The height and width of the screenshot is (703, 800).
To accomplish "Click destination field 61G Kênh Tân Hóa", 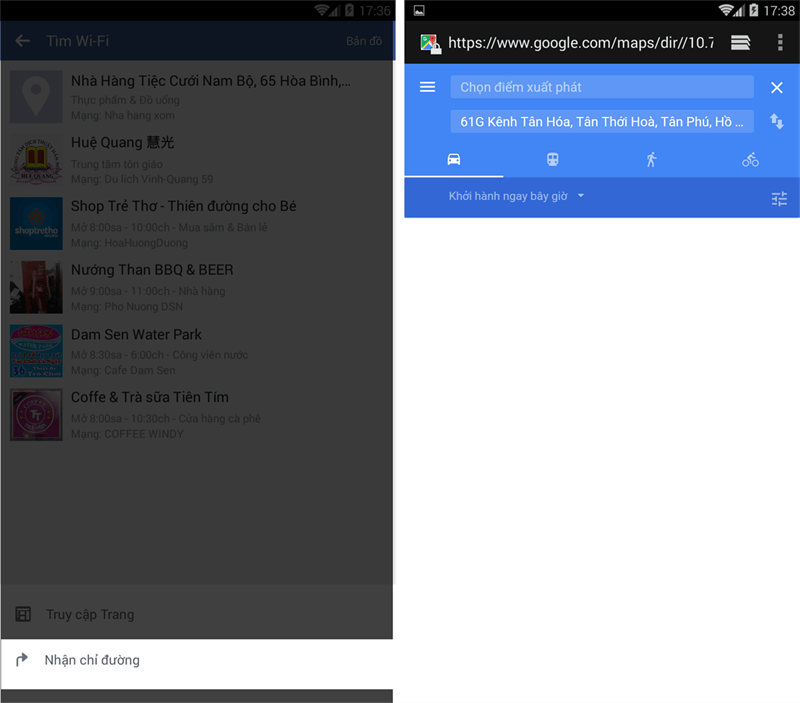I will pos(602,121).
